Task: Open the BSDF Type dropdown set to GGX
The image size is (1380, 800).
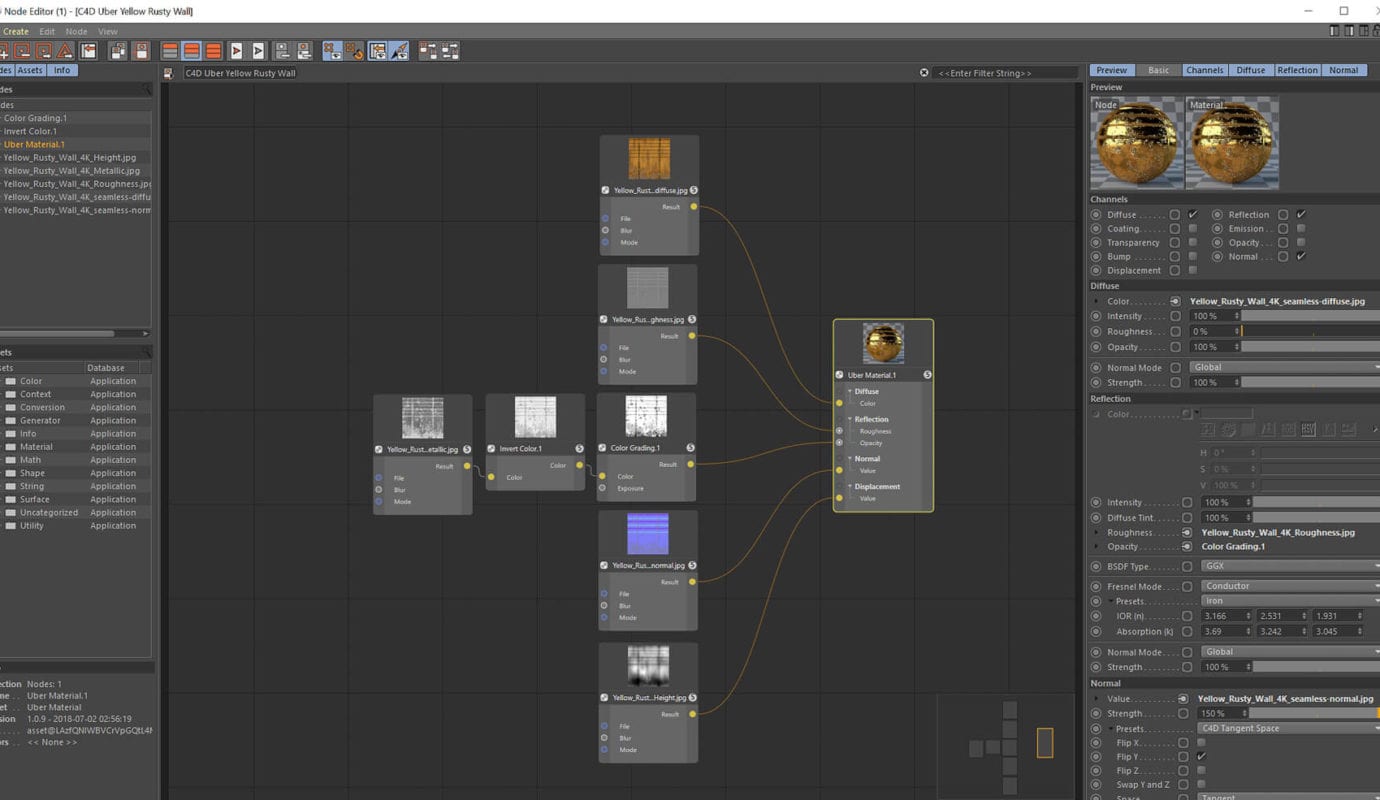Action: click(x=1288, y=566)
